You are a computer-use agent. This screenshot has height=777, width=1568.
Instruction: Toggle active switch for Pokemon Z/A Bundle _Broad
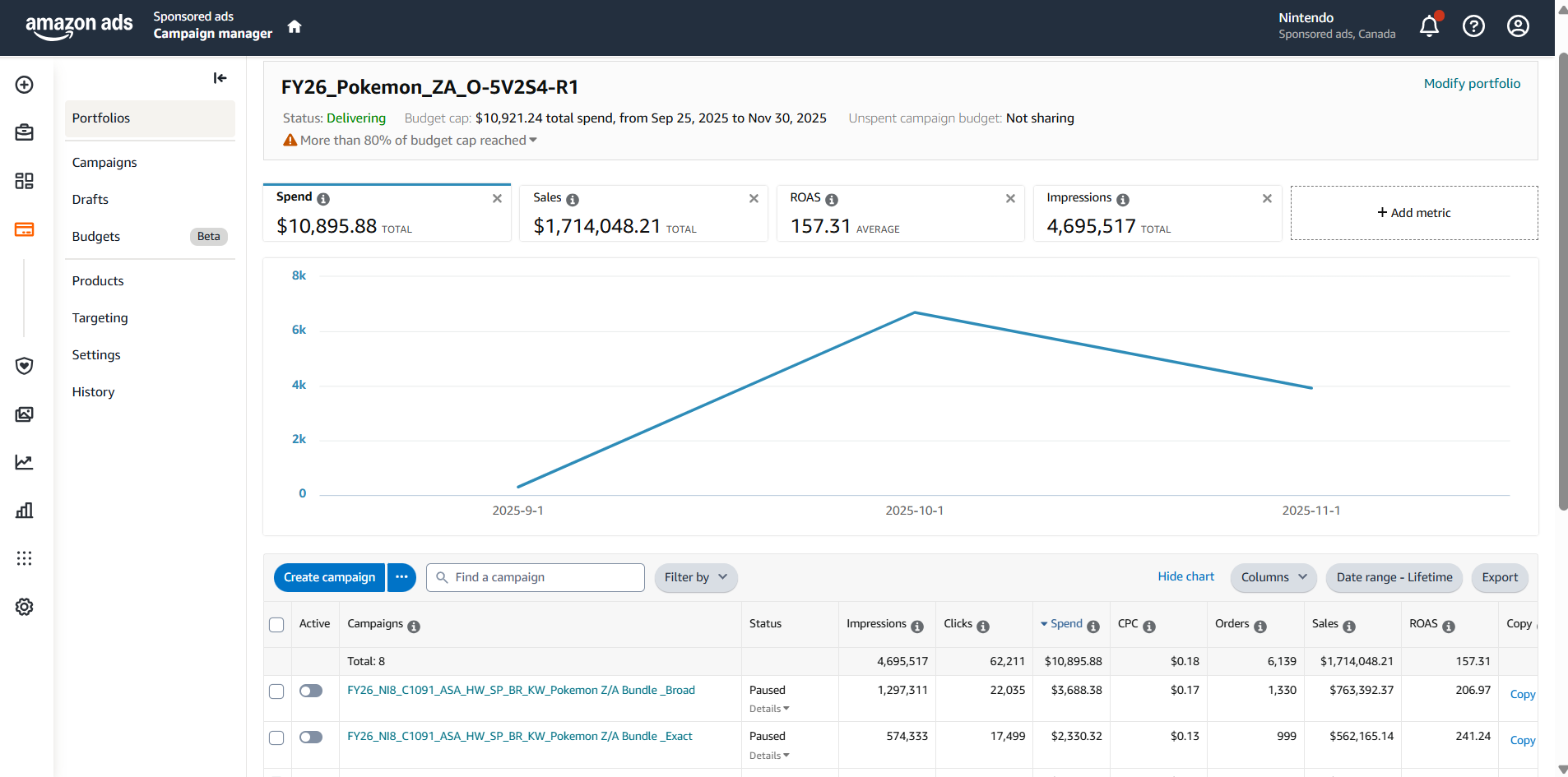click(x=311, y=691)
